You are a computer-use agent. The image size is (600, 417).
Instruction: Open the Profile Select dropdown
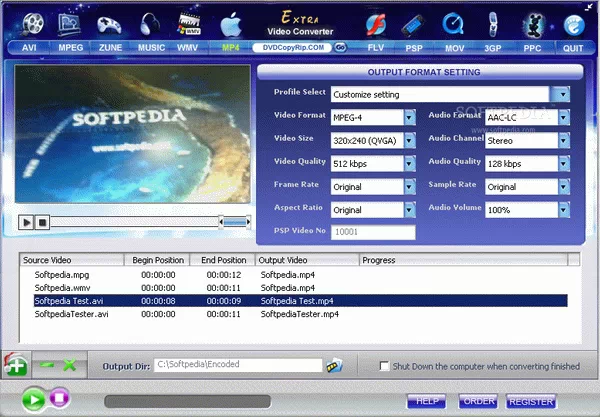click(564, 93)
